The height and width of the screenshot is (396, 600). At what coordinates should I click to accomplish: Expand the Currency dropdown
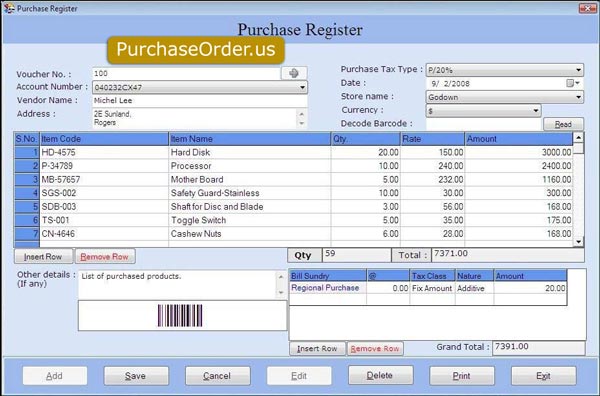(x=536, y=111)
